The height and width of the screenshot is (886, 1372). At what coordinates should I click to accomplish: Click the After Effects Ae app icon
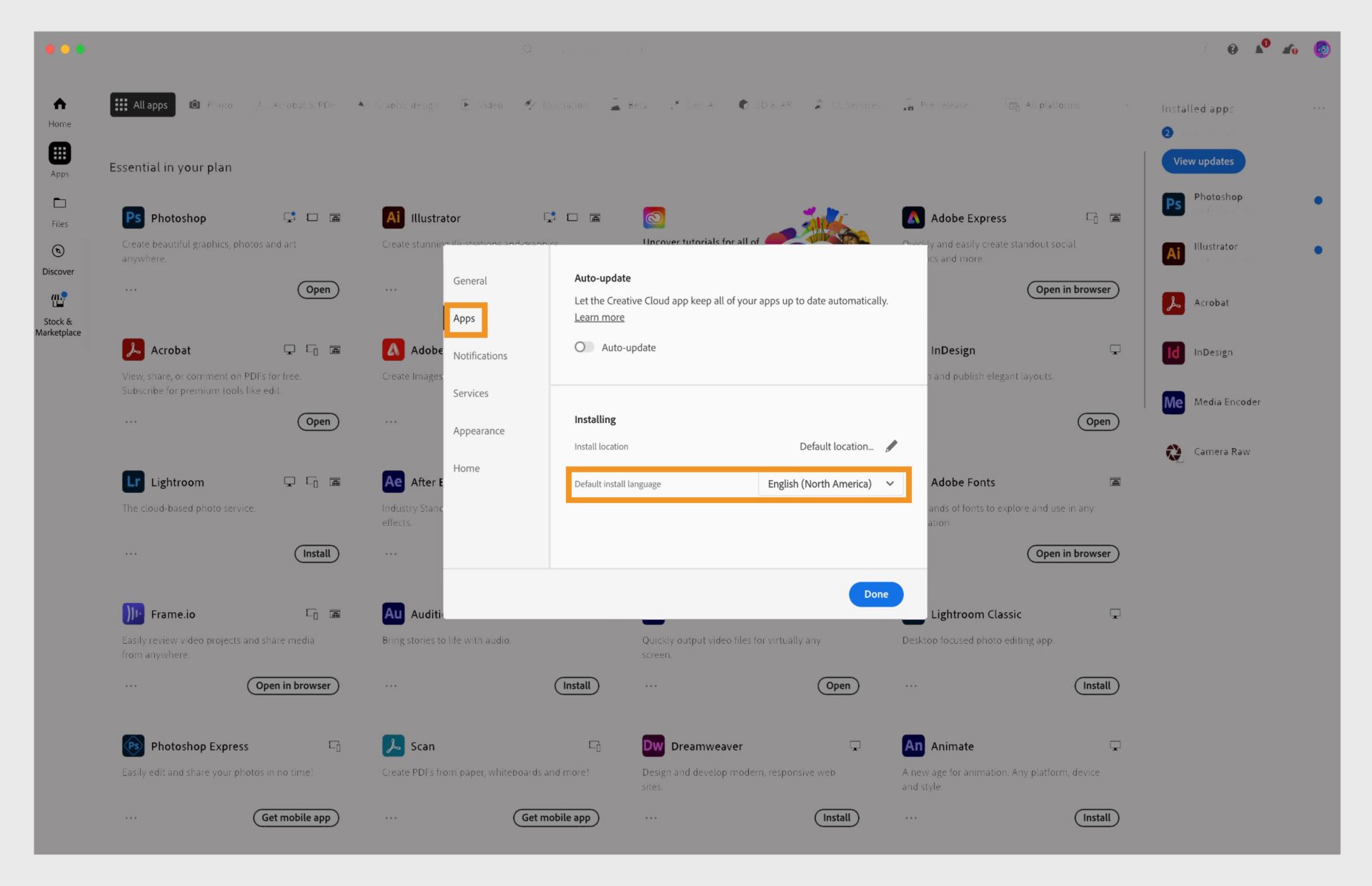pos(394,482)
